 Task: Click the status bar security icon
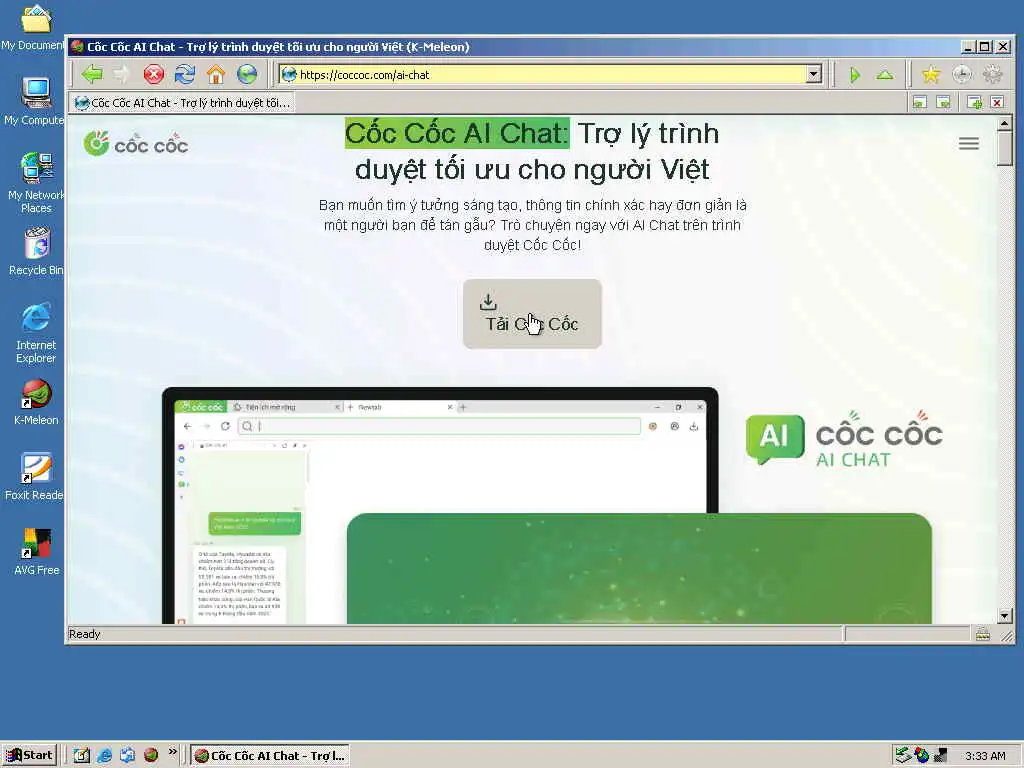click(983, 634)
